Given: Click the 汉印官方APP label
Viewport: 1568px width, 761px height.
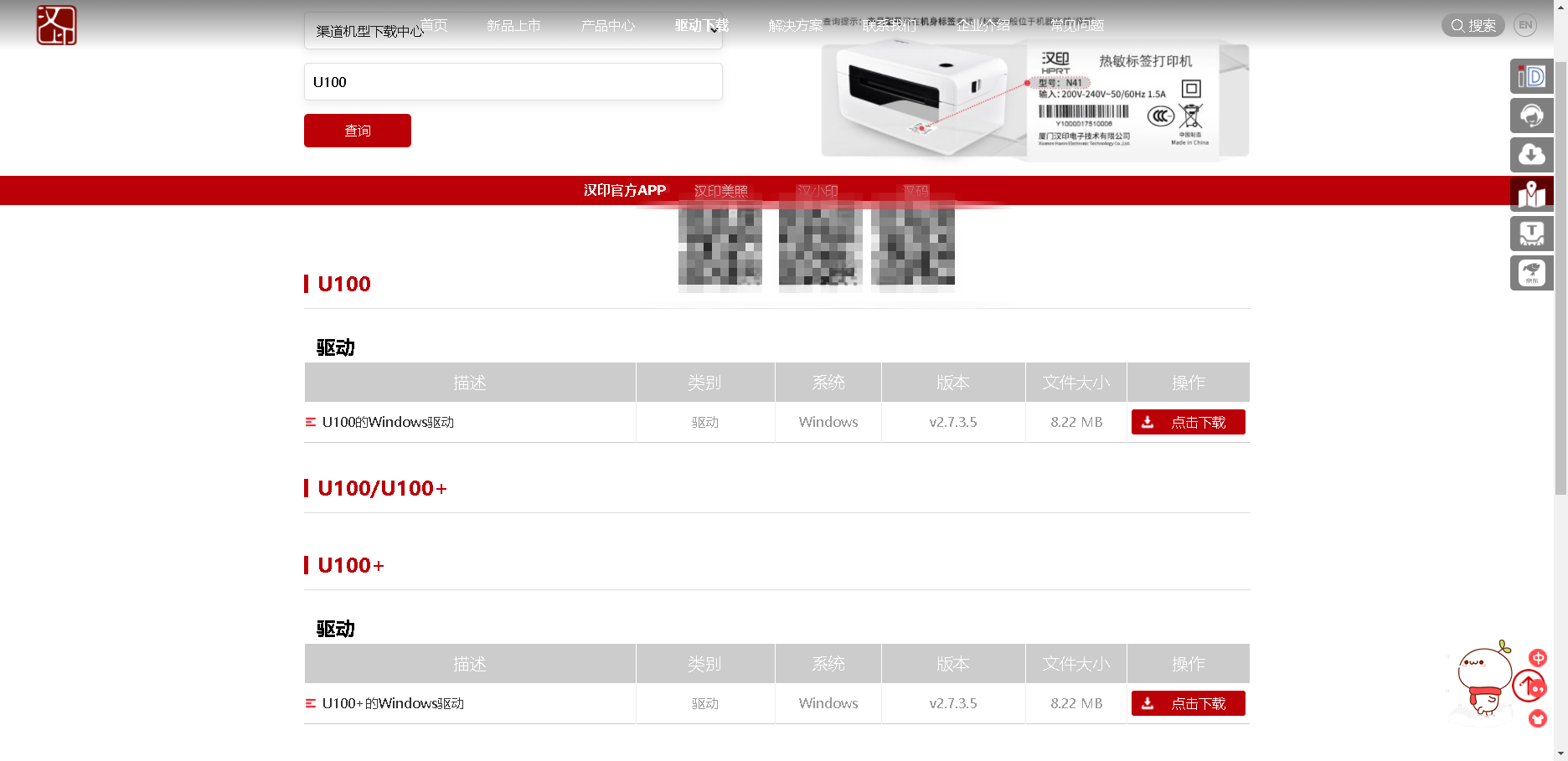Looking at the screenshot, I should pyautogui.click(x=625, y=191).
